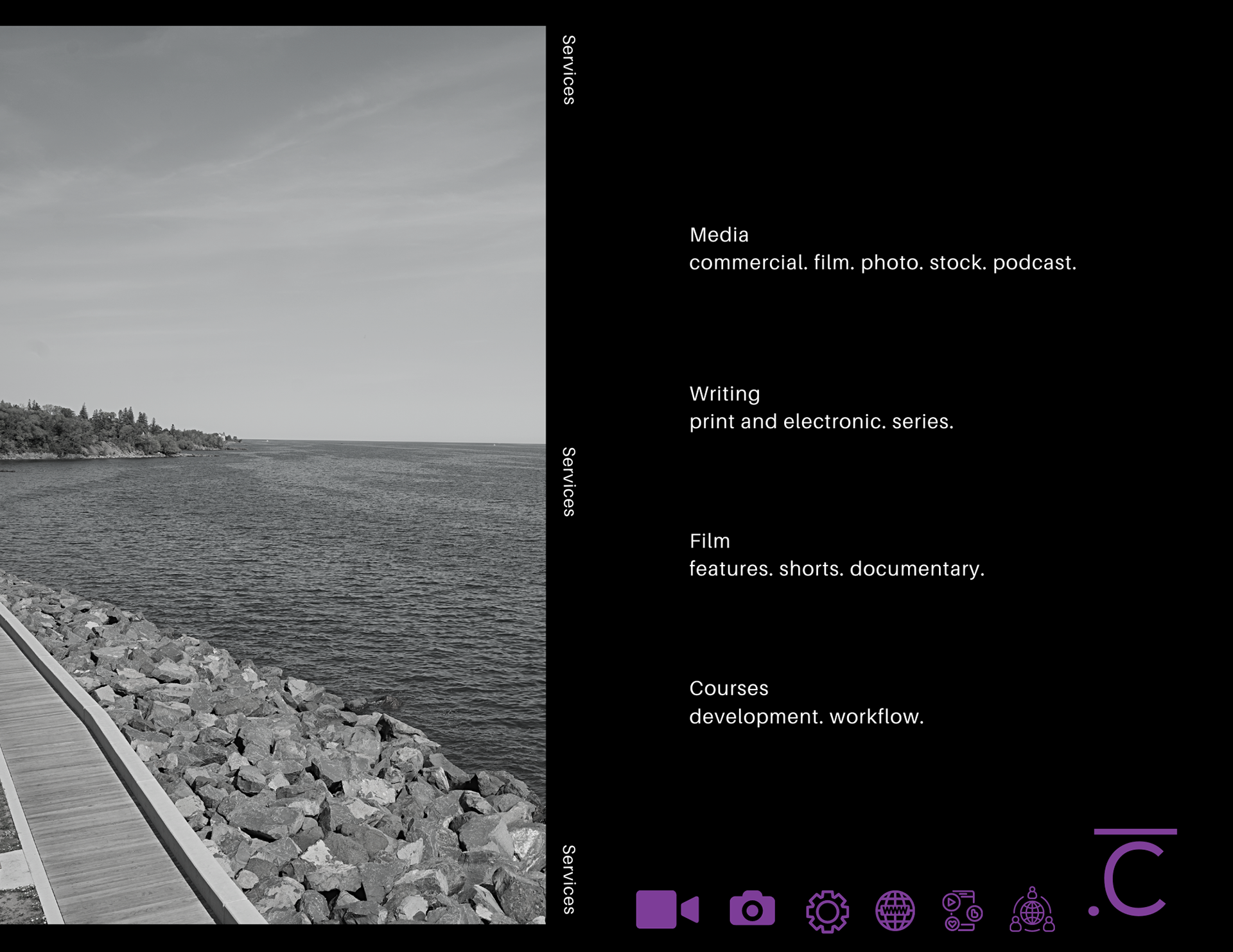The height and width of the screenshot is (952, 1233).
Task: Click the Writing service heading
Action: coord(724,394)
